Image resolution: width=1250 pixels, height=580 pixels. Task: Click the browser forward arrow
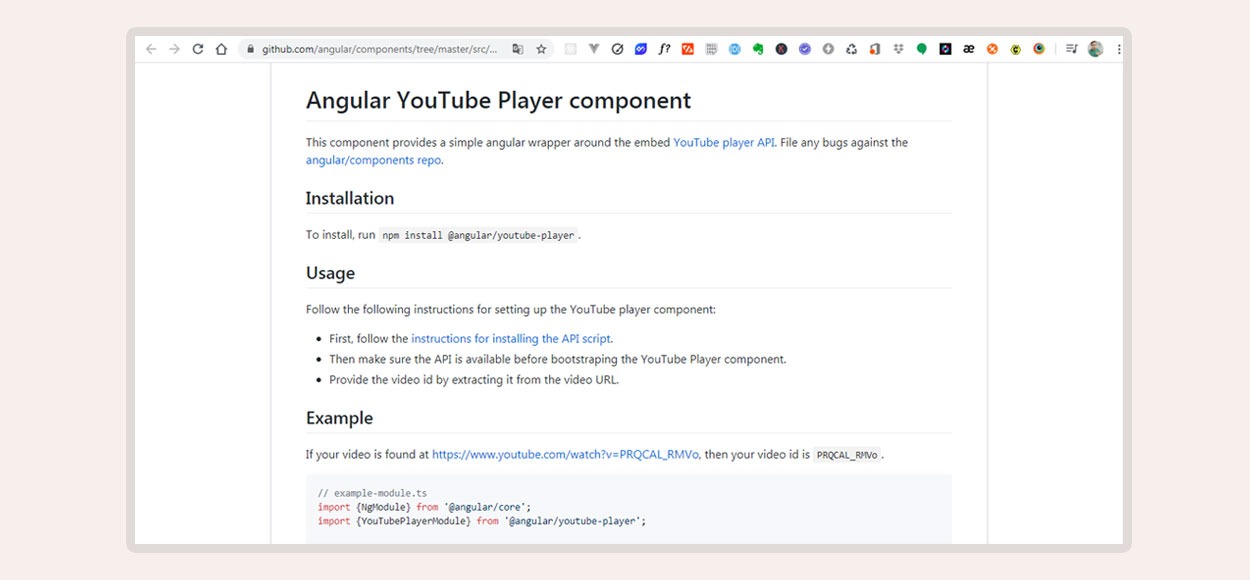click(x=174, y=48)
